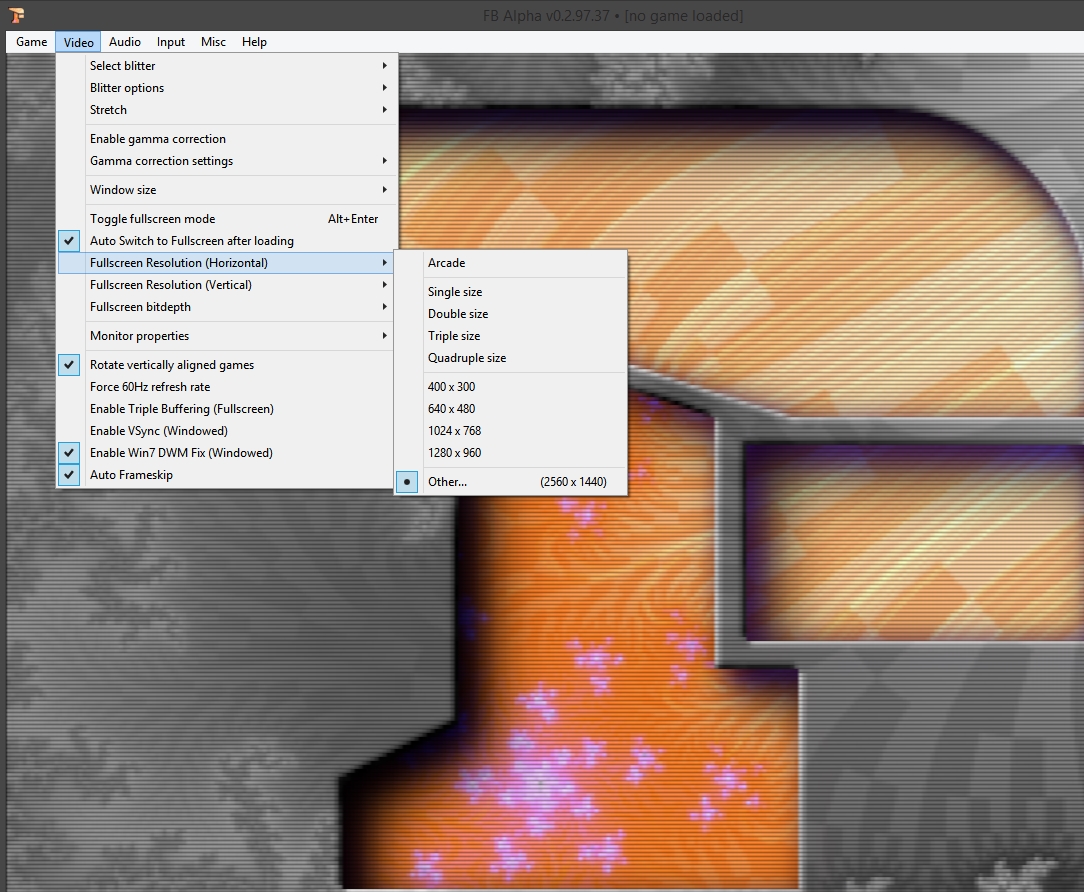Choose 400 x 300 resolution
This screenshot has width=1084, height=892.
pos(511,387)
